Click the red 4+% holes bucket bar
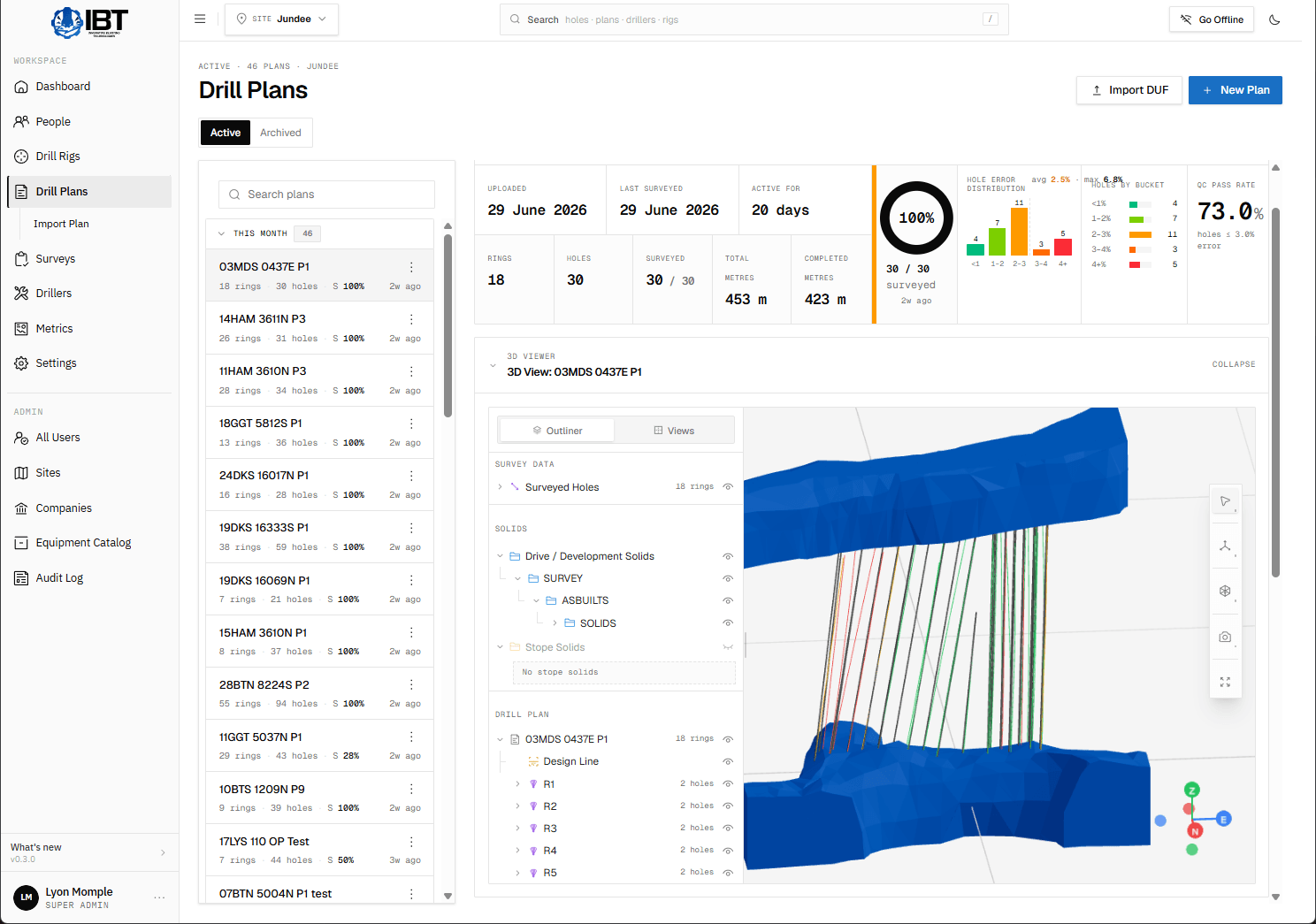The image size is (1316, 924). pos(1135,264)
